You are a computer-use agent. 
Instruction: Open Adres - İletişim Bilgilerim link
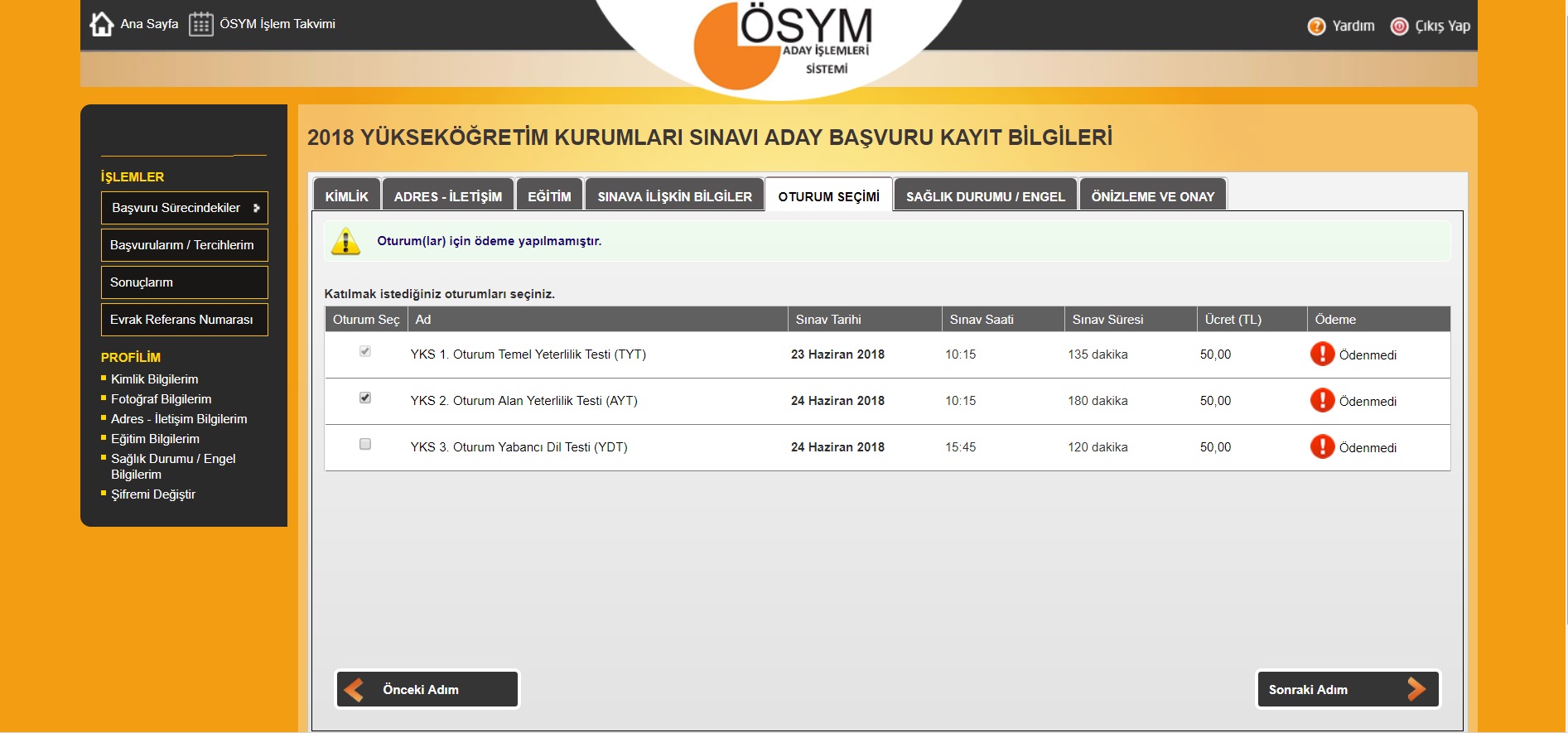point(179,419)
